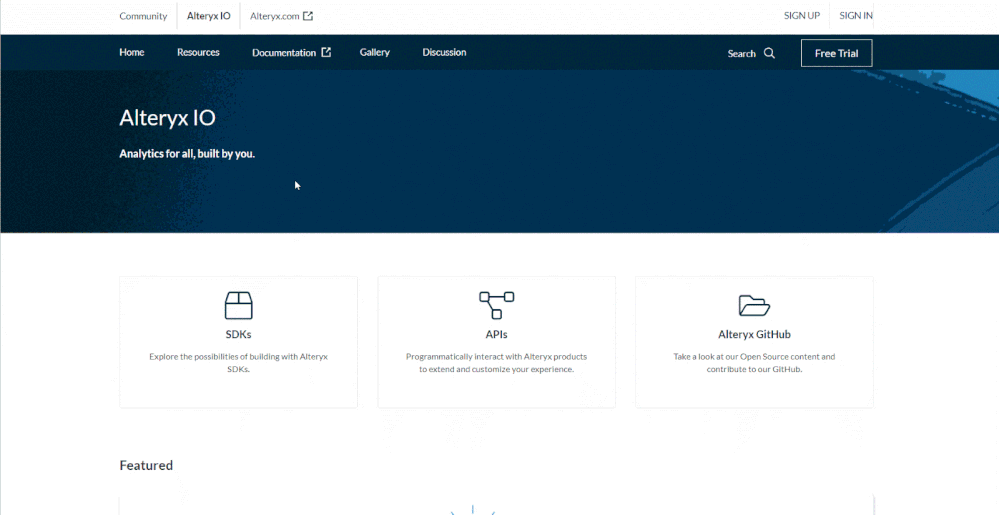
Task: Click the Featured section heading
Action: click(146, 465)
